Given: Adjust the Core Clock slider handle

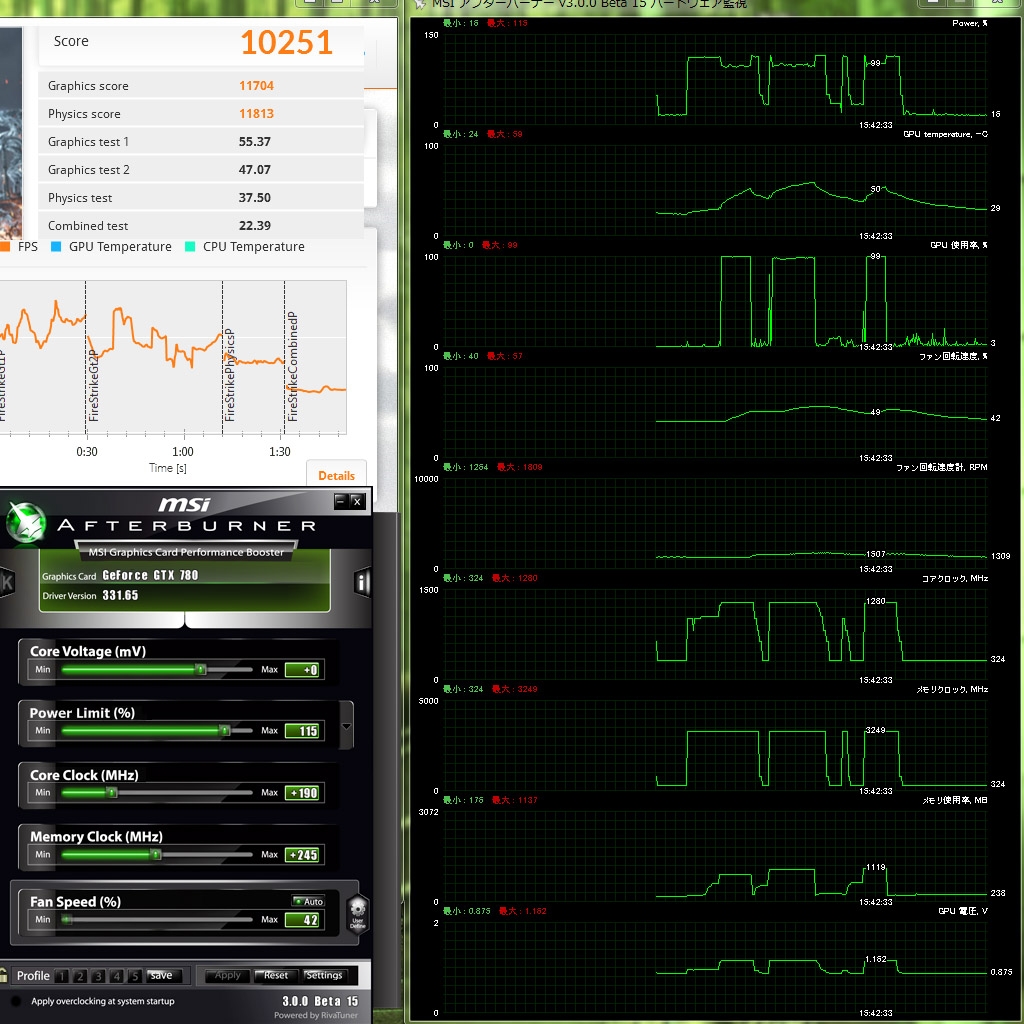Looking at the screenshot, I should pos(112,793).
